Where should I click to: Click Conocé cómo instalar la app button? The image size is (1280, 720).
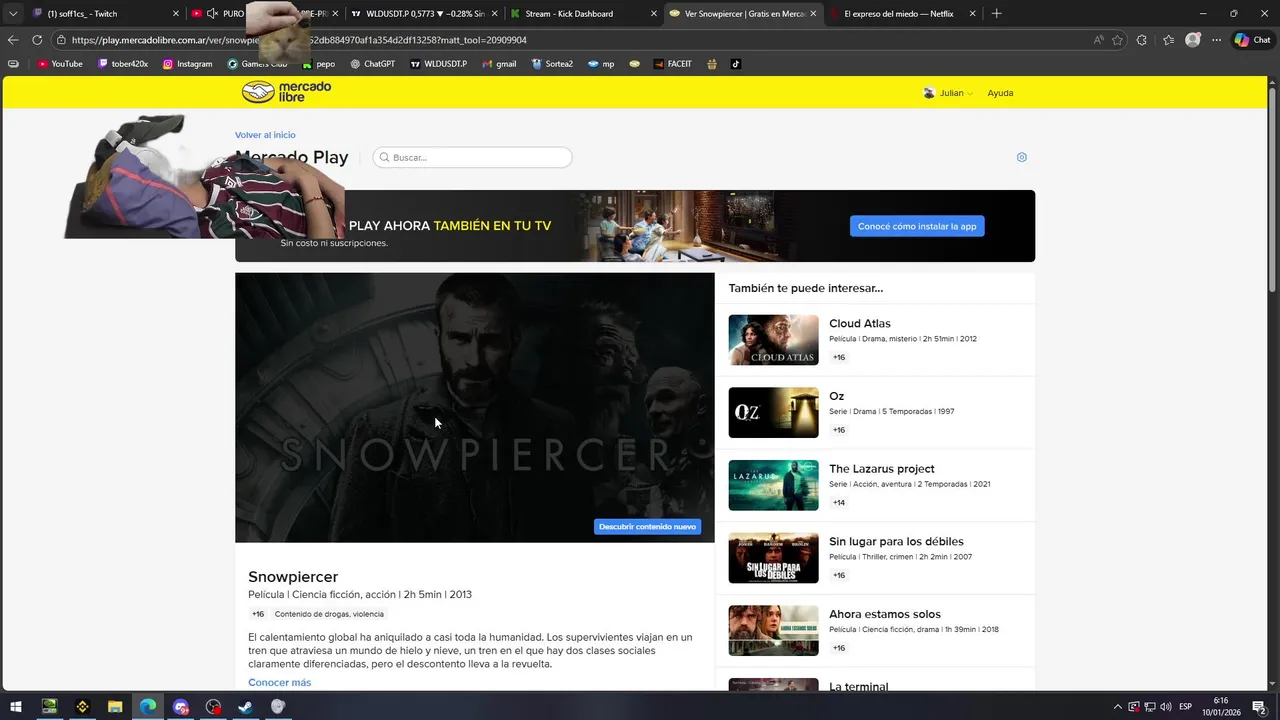(917, 226)
